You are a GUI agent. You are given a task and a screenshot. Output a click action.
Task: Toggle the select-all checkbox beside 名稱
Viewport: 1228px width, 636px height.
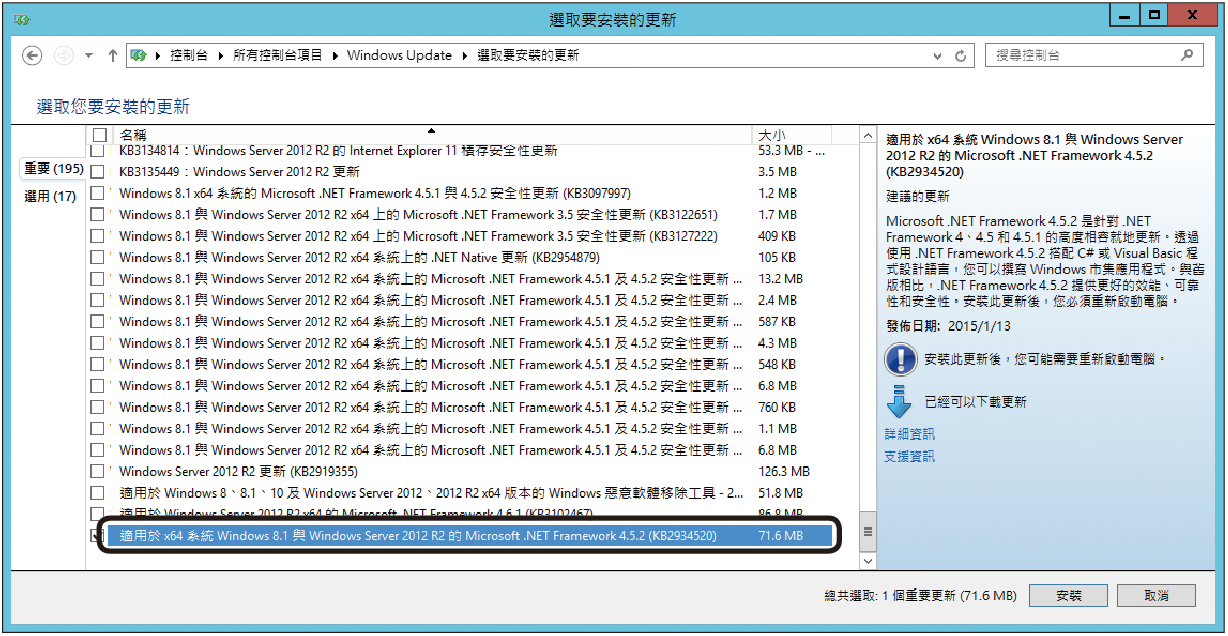click(99, 135)
